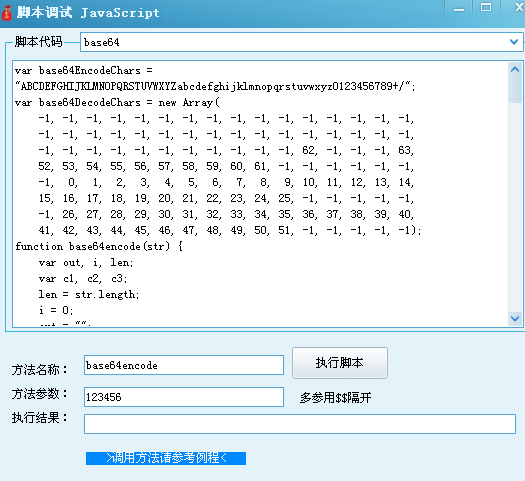Click the 脚本代码 group label

tap(39, 42)
